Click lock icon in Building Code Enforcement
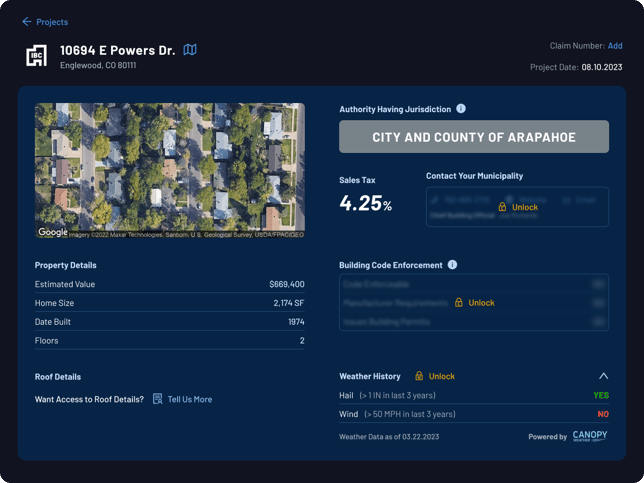 point(459,302)
